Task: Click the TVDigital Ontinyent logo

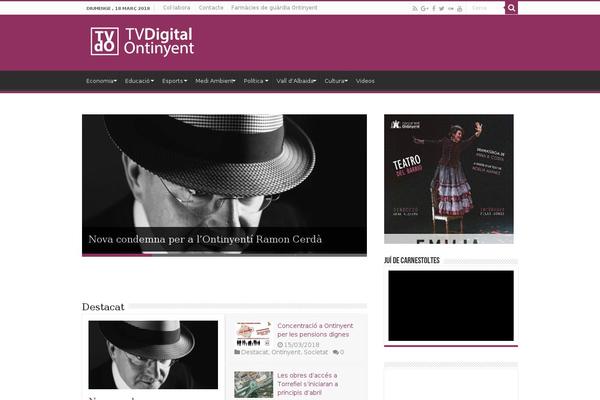Action: click(x=142, y=41)
